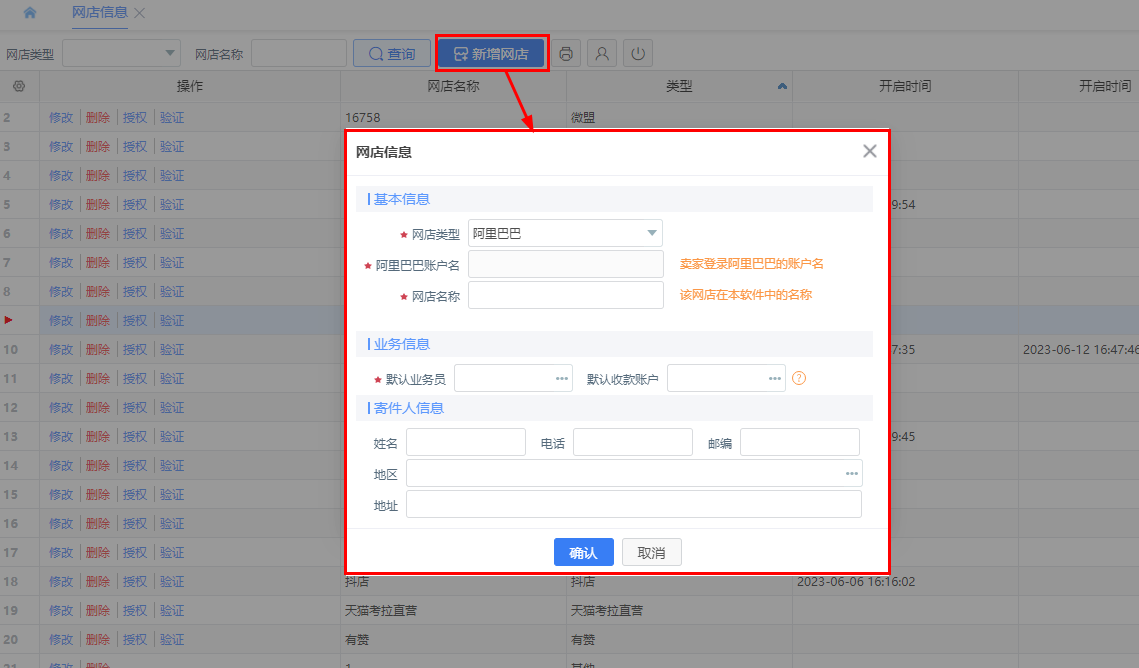Click the power icon in toolbar
The image size is (1139, 668).
click(x=638, y=53)
